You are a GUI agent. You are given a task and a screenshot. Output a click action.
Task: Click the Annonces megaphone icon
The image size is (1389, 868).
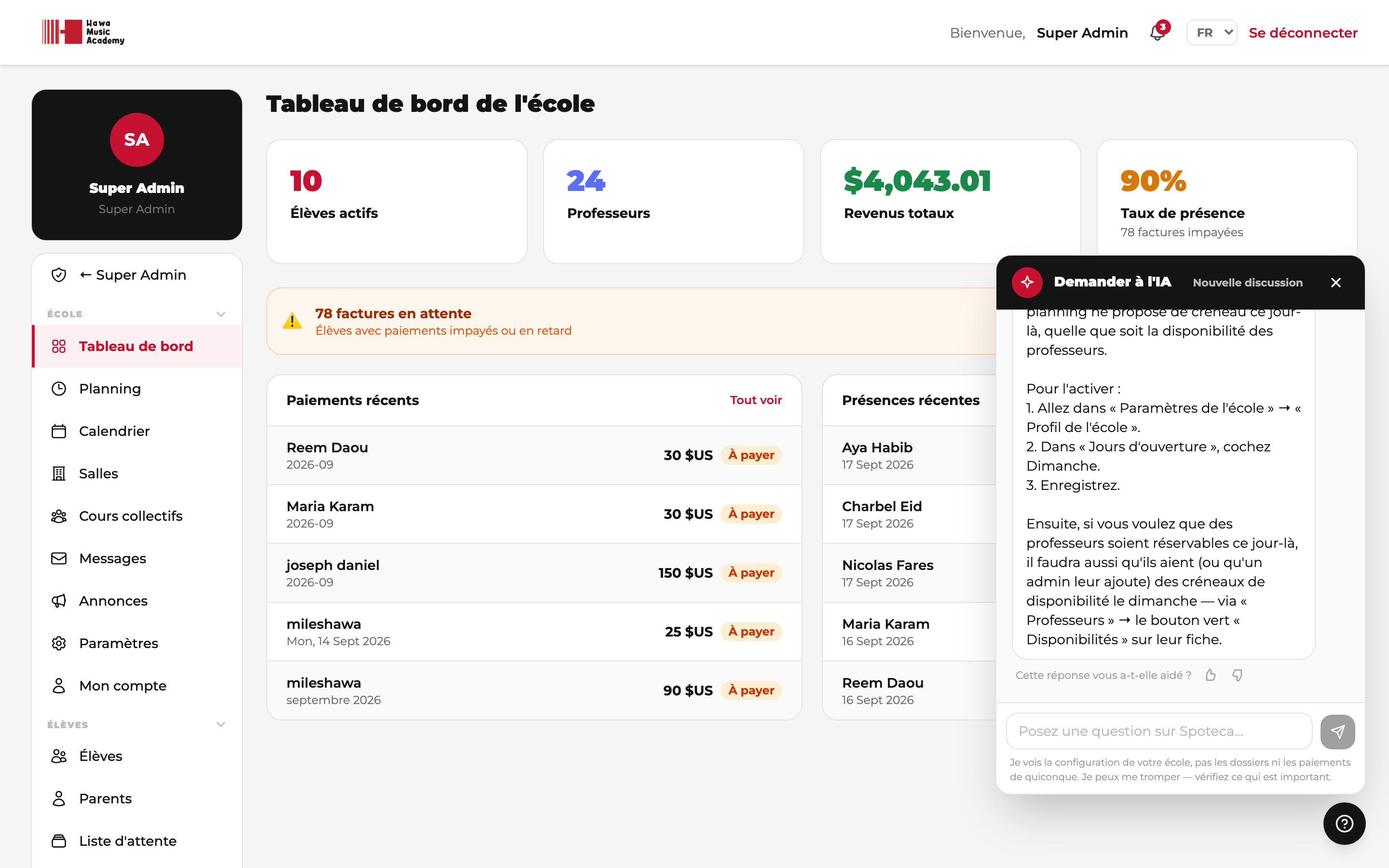click(58, 601)
